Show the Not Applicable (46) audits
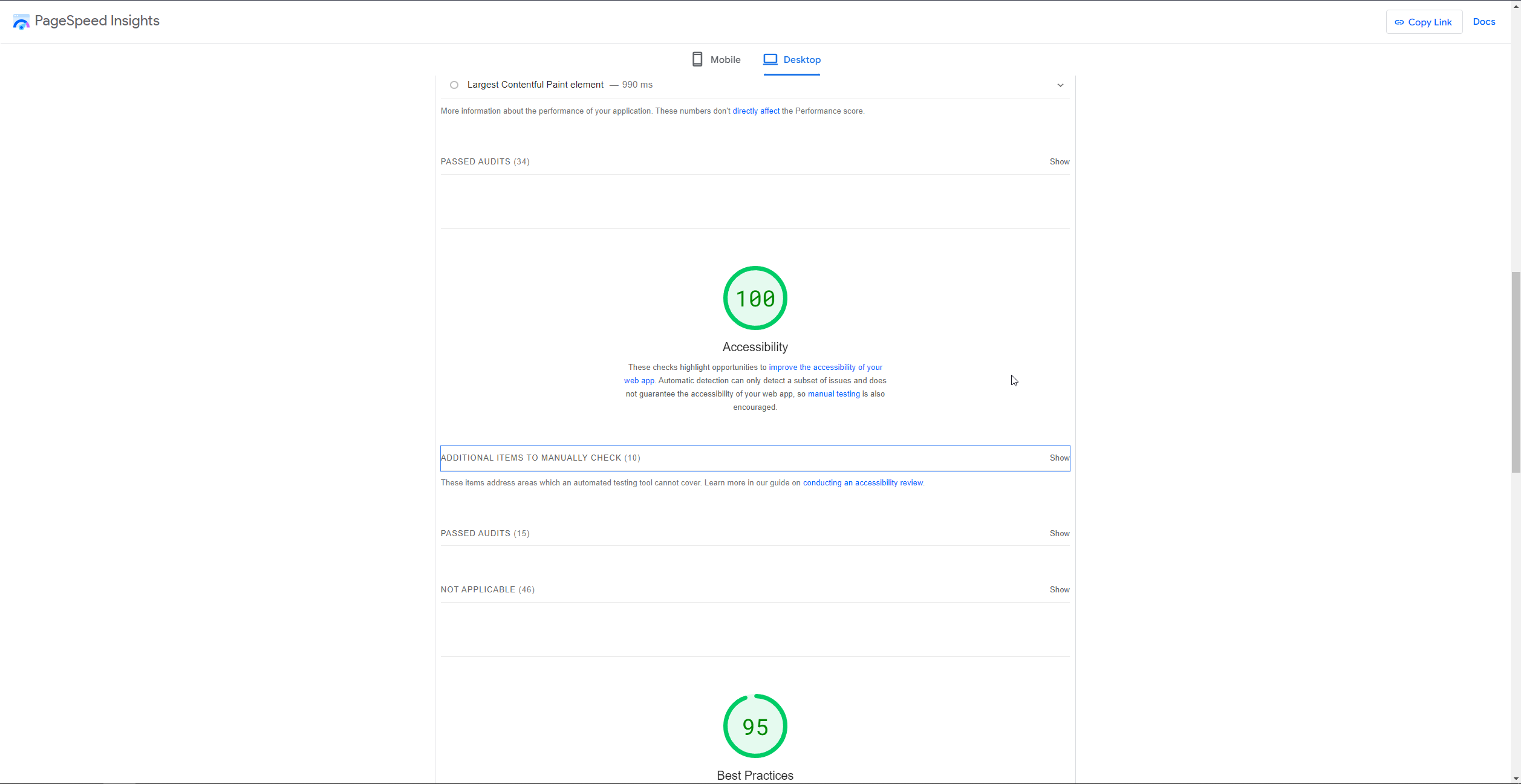Viewport: 1521px width, 784px height. pyautogui.click(x=1059, y=590)
